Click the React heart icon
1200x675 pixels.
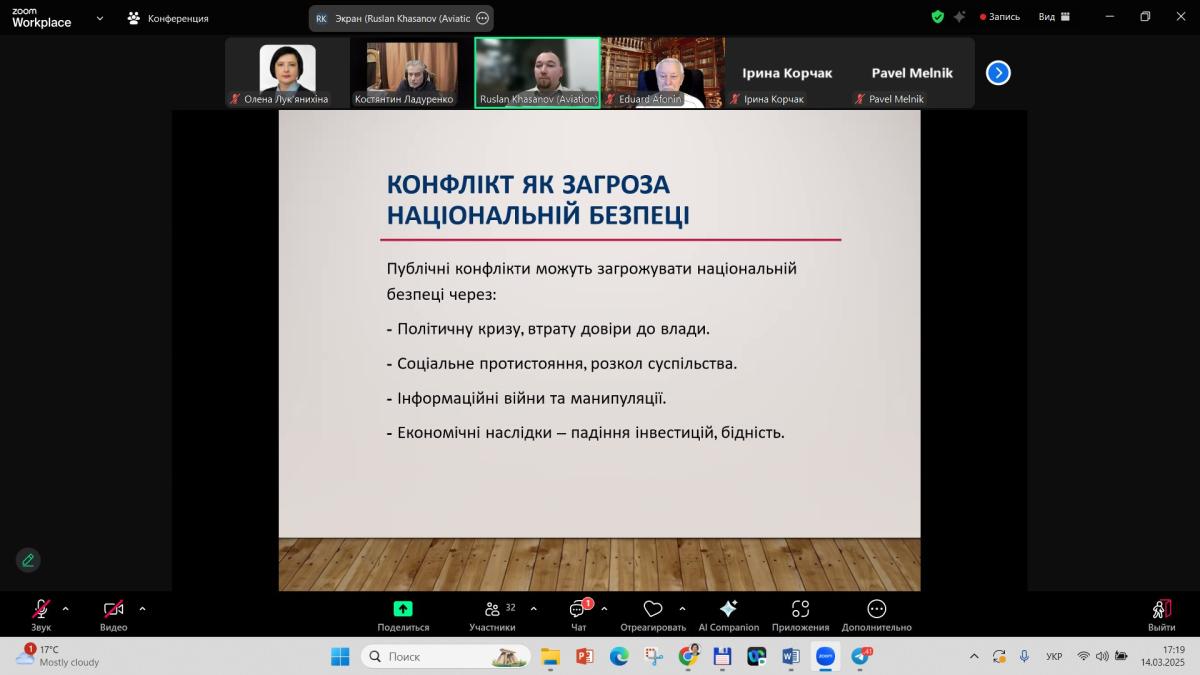(653, 609)
